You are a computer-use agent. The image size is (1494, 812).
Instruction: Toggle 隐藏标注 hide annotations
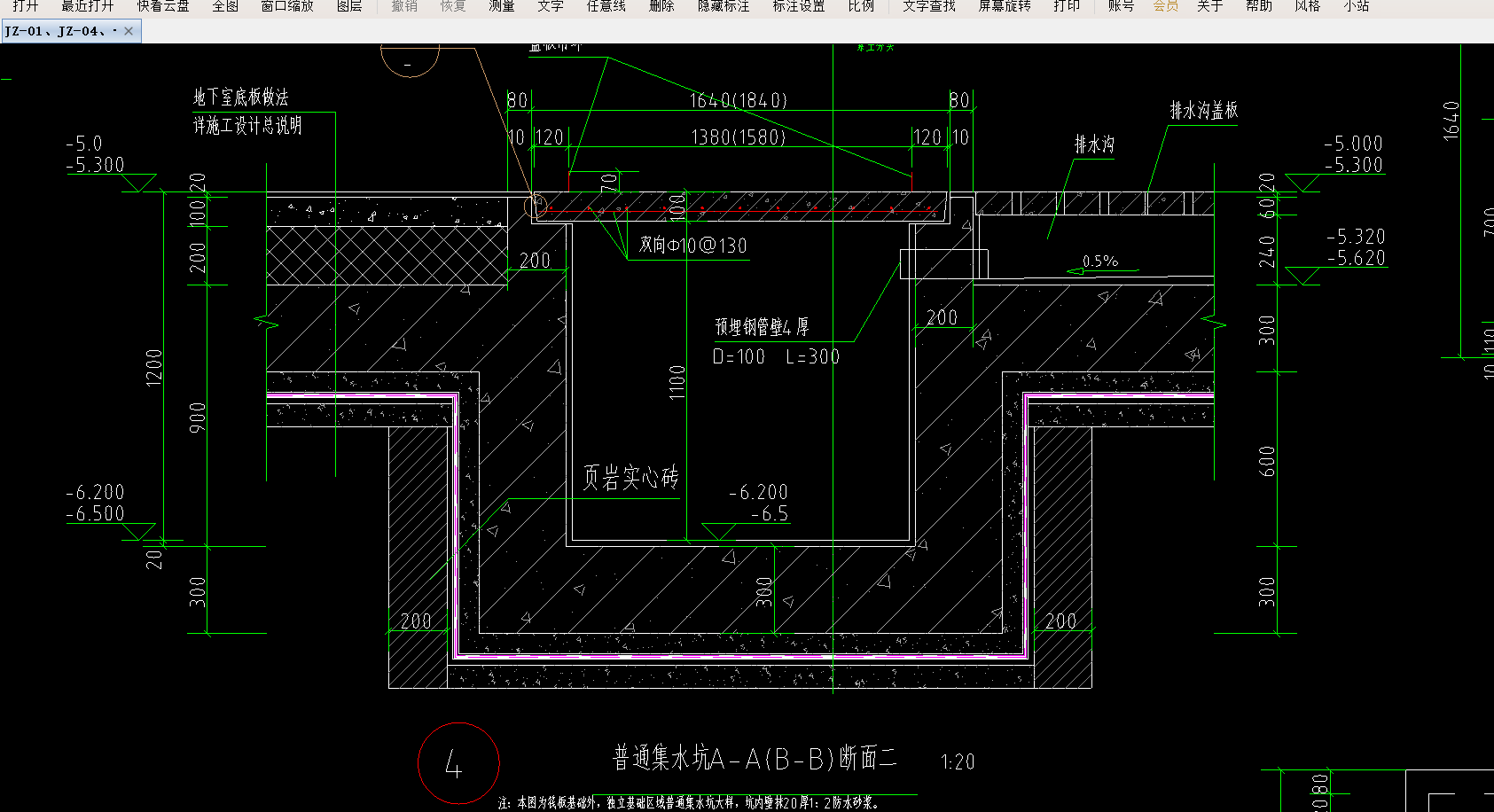coord(724,5)
